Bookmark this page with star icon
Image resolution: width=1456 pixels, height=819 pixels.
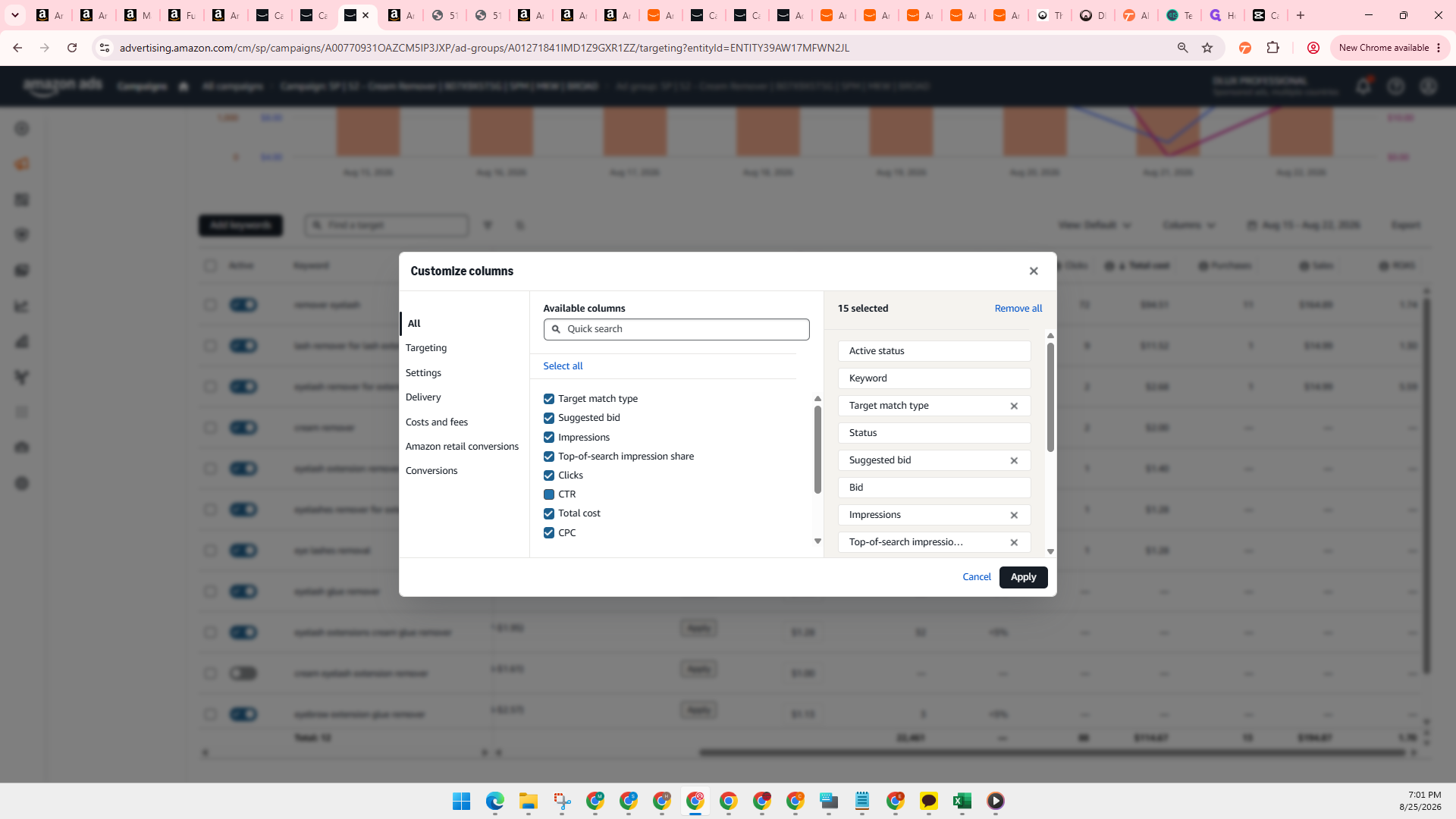pyautogui.click(x=1207, y=48)
